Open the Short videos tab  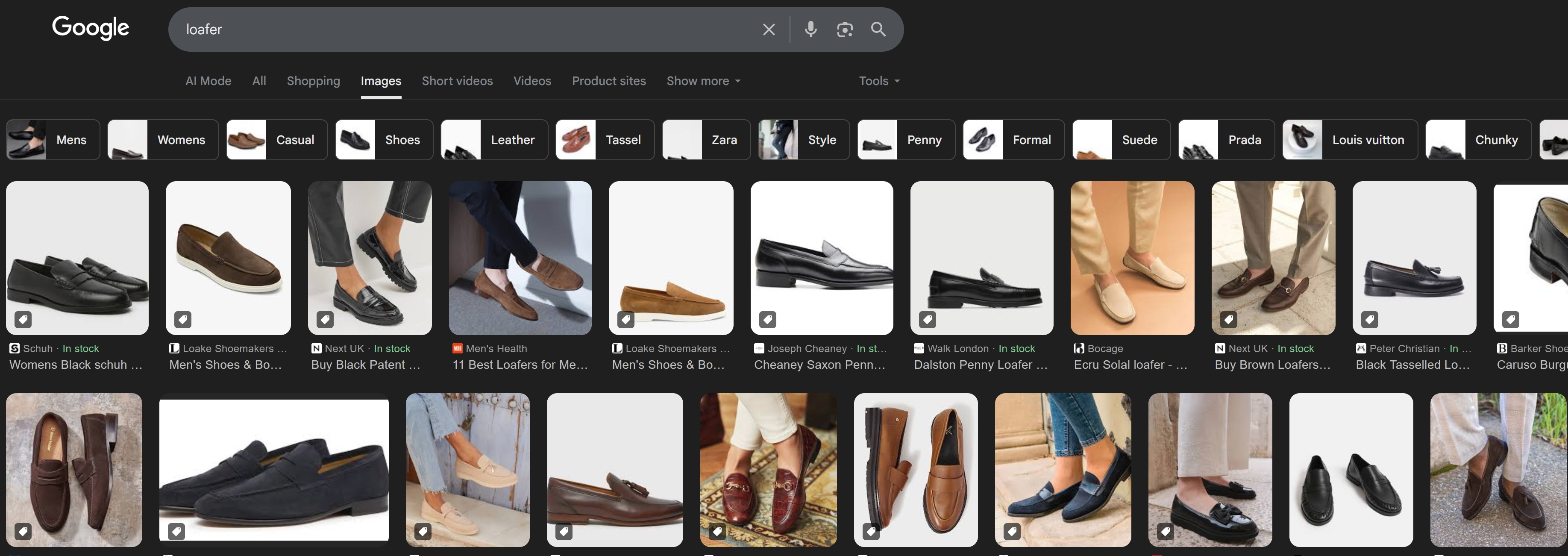pyautogui.click(x=457, y=81)
